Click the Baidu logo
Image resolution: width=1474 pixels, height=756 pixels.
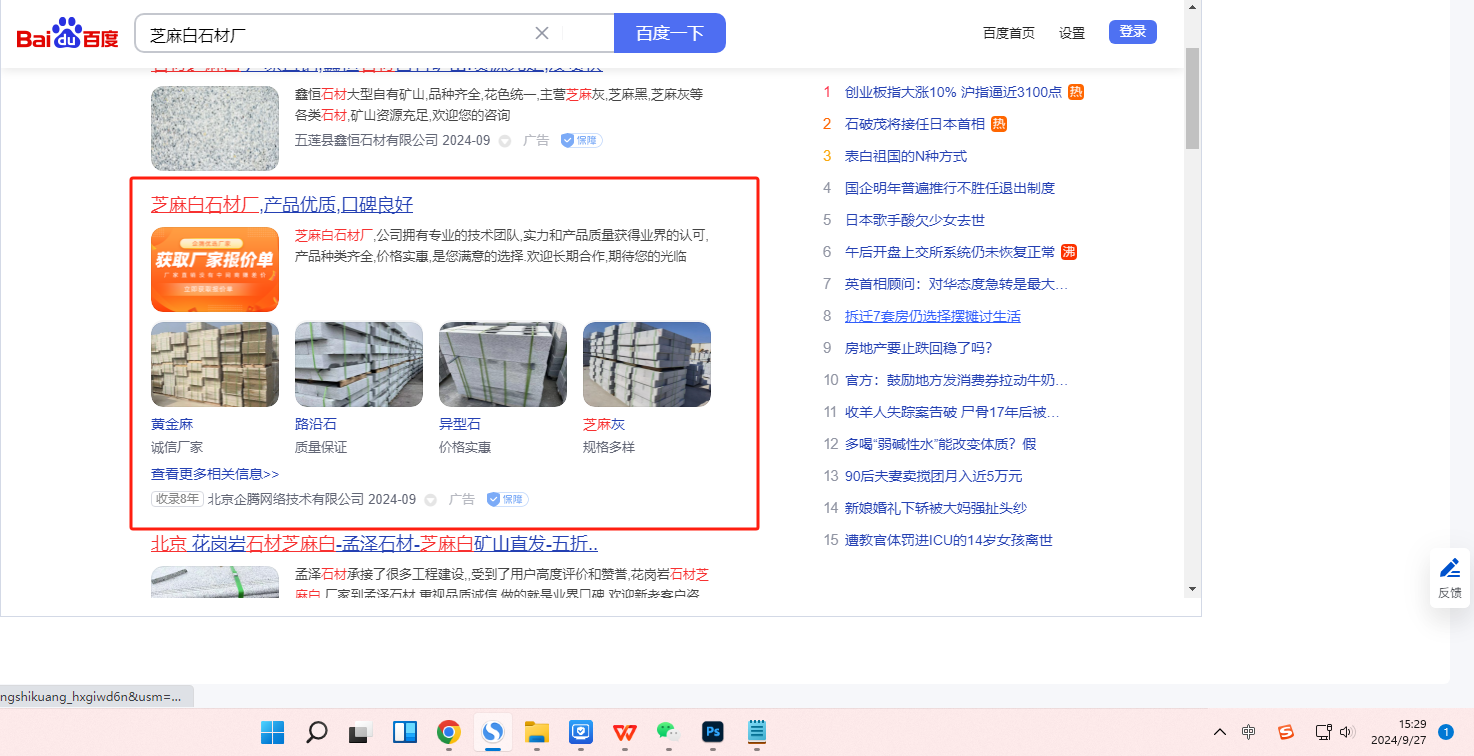67,34
